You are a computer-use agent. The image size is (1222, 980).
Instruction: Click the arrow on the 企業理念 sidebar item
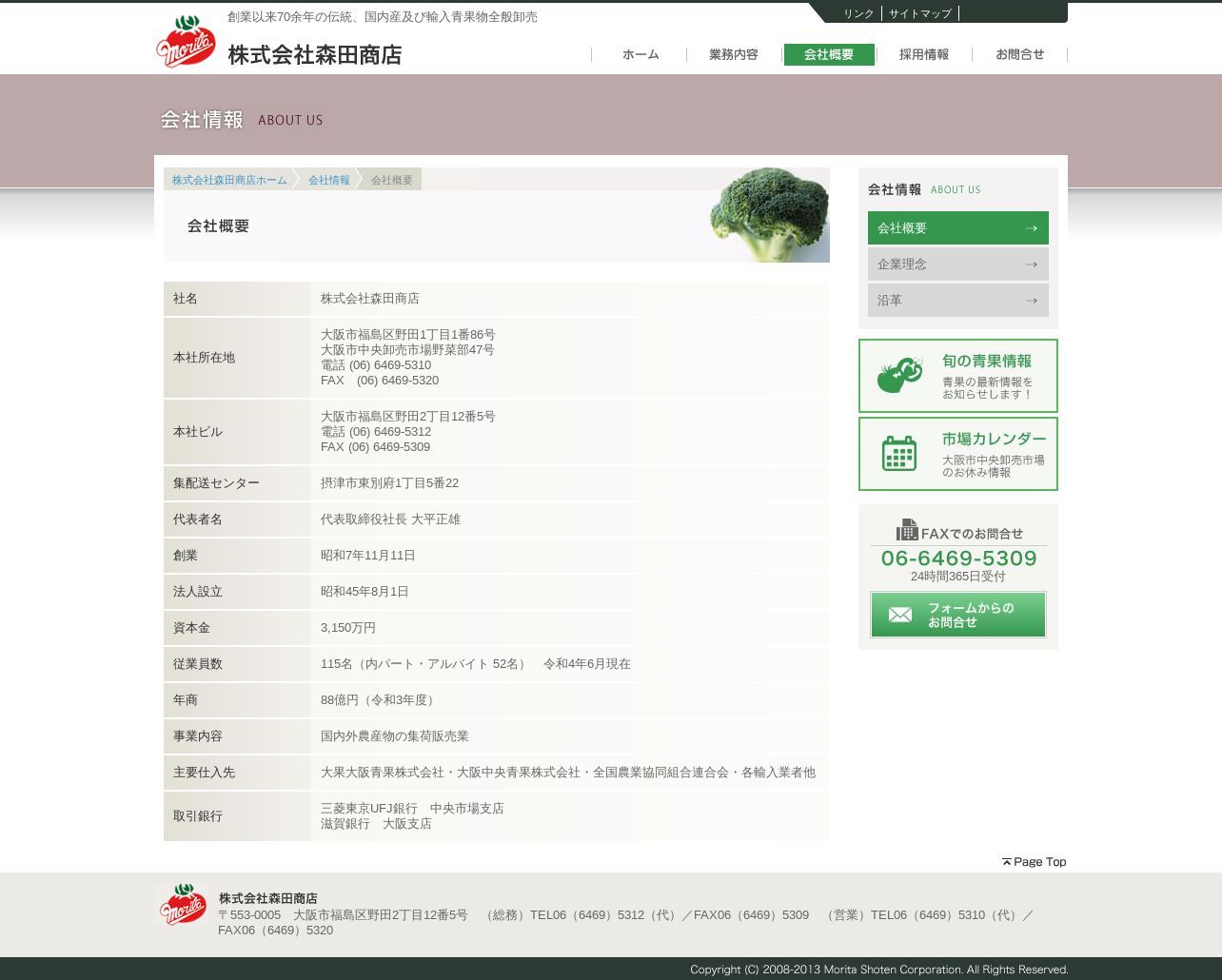coord(1031,265)
